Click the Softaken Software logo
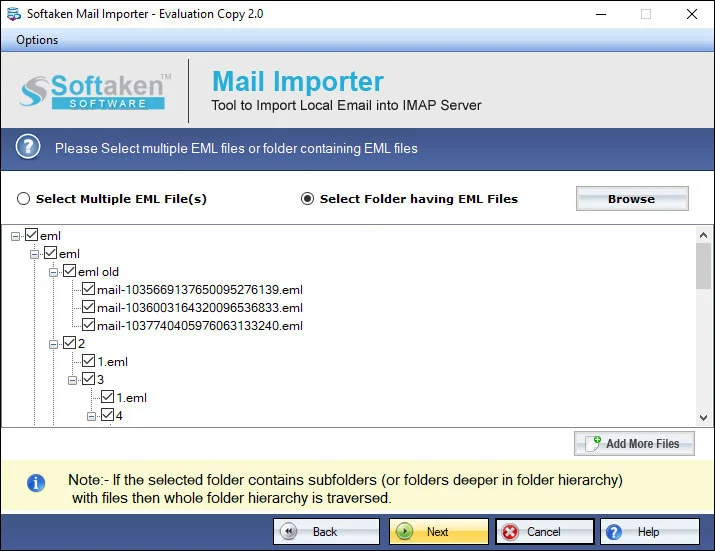 pos(95,91)
